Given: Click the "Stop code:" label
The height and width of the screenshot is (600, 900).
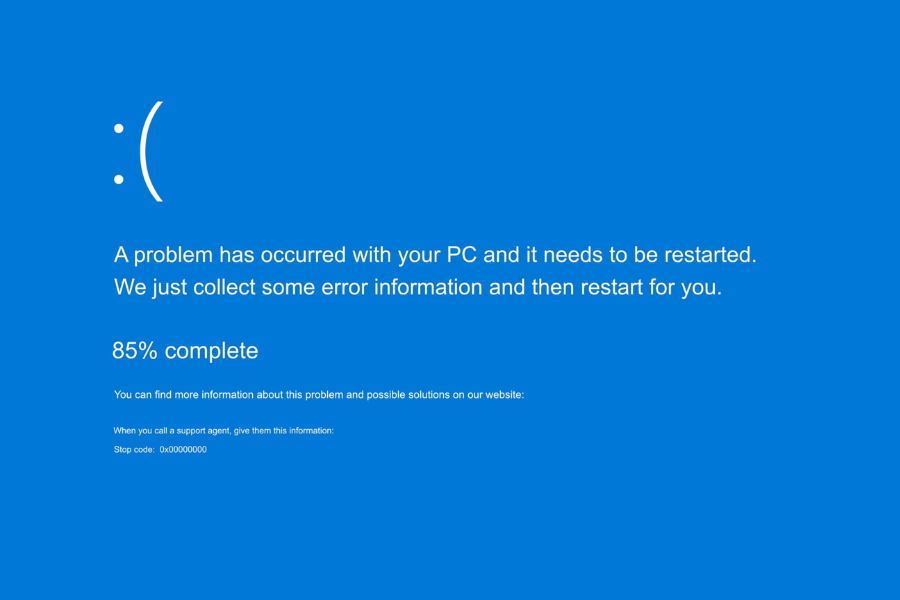Looking at the screenshot, I should tap(135, 450).
